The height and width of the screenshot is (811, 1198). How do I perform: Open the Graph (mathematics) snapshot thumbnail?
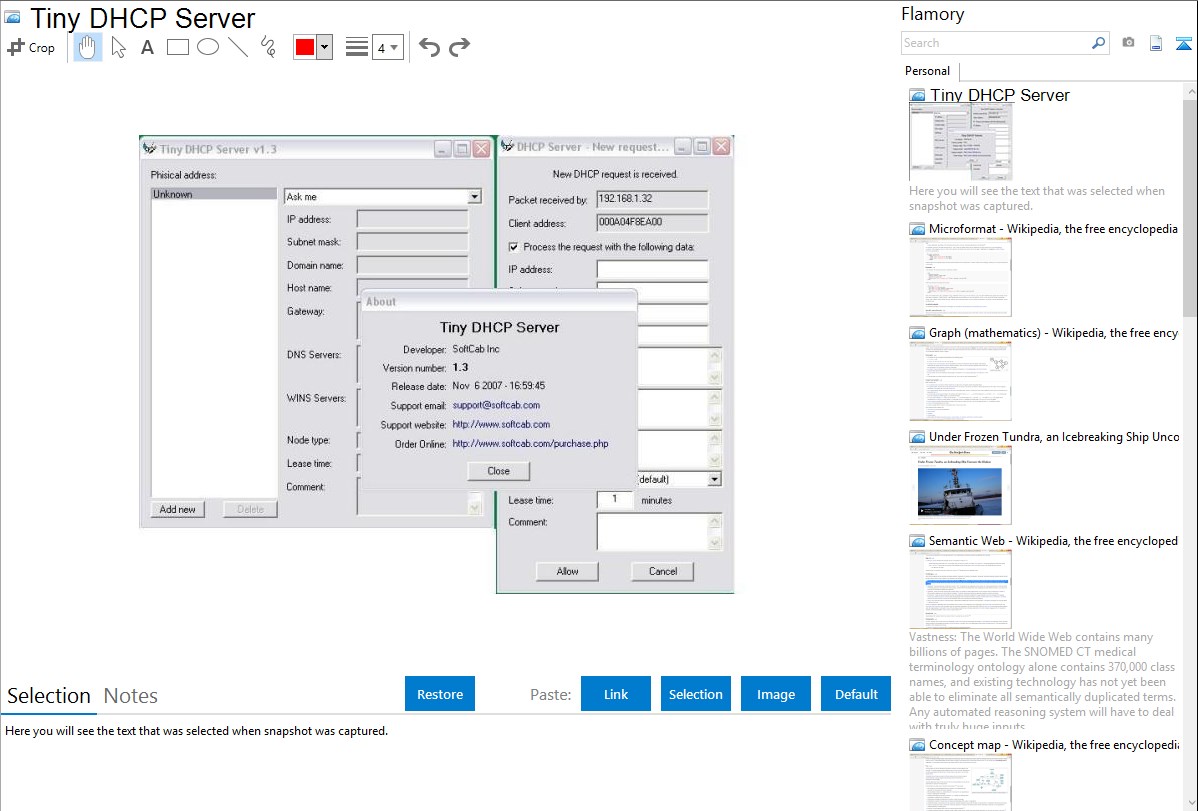[x=960, y=381]
